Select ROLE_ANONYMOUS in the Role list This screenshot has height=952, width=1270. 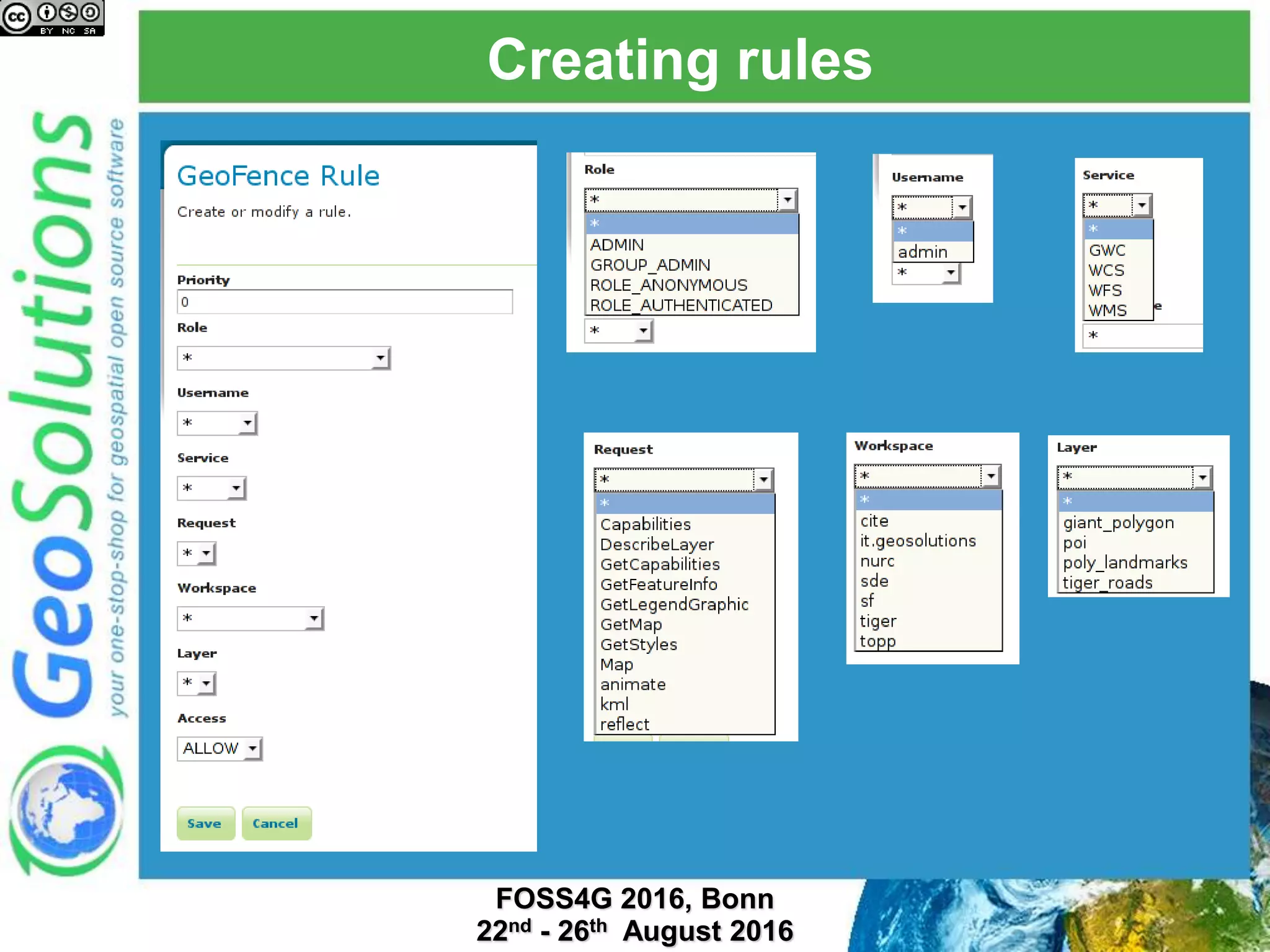692,285
